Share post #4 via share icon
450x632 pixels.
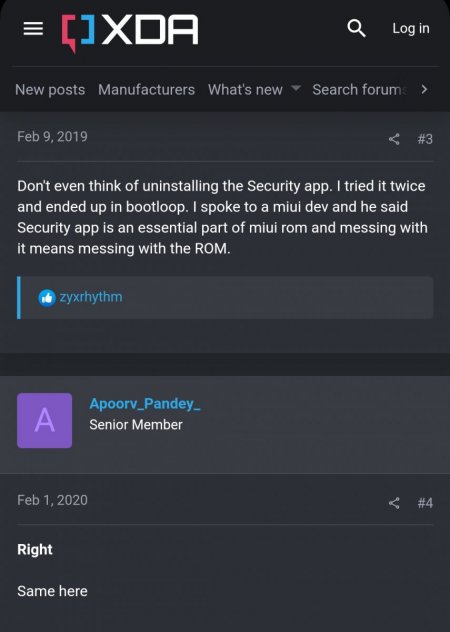click(394, 503)
